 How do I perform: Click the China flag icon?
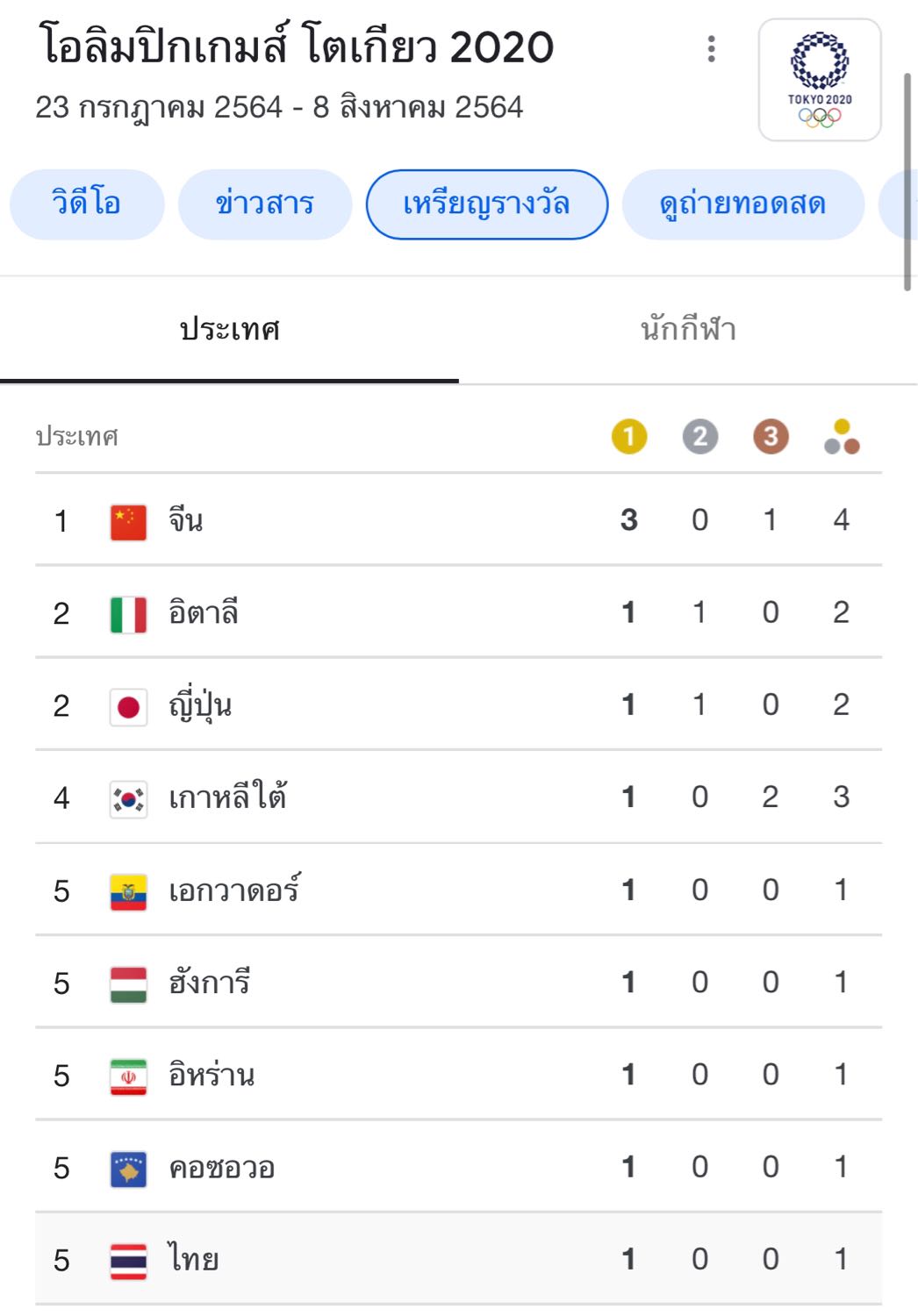(128, 521)
